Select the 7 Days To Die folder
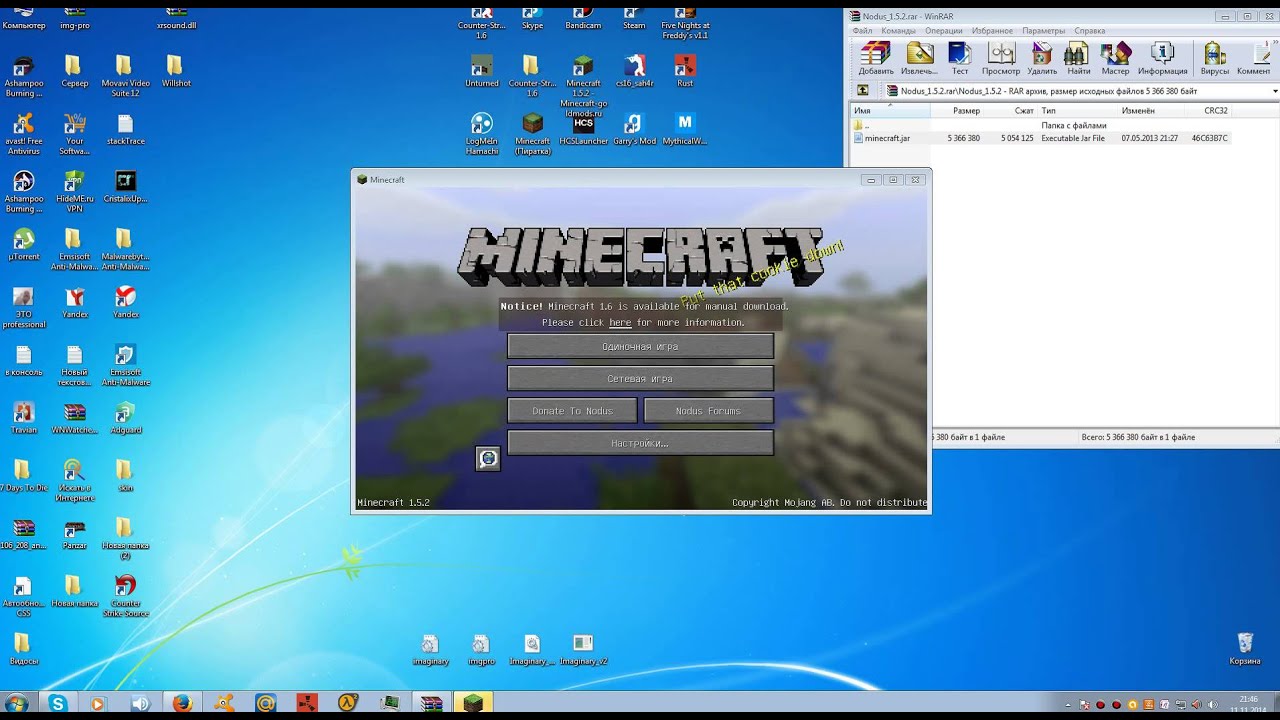This screenshot has width=1280, height=720. 24,477
